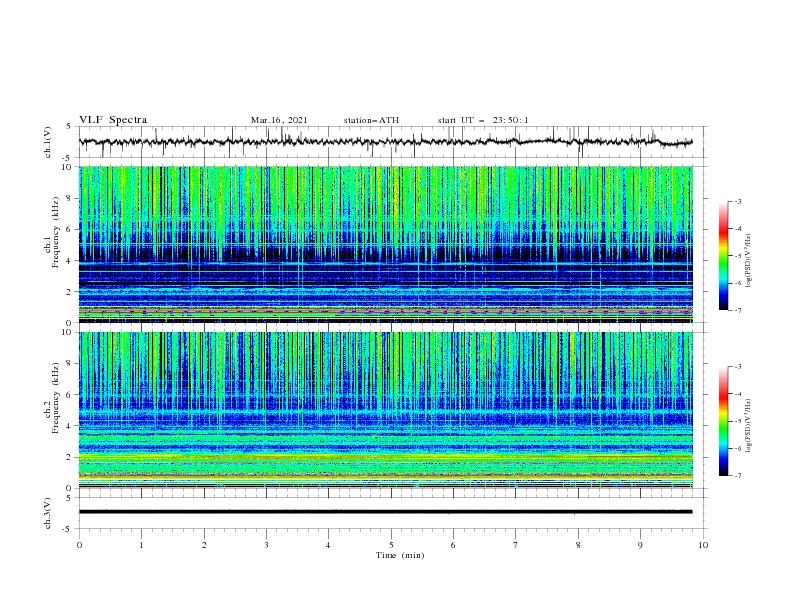Click the ch.1 color scale bar
The height and width of the screenshot is (612, 792).
pyautogui.click(x=724, y=256)
